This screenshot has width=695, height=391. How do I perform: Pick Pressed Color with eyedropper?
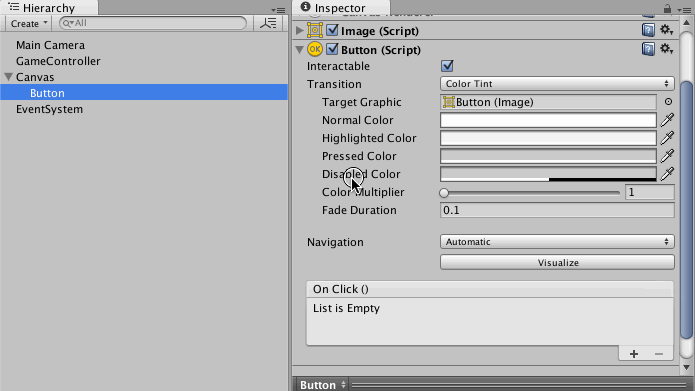[x=667, y=156]
